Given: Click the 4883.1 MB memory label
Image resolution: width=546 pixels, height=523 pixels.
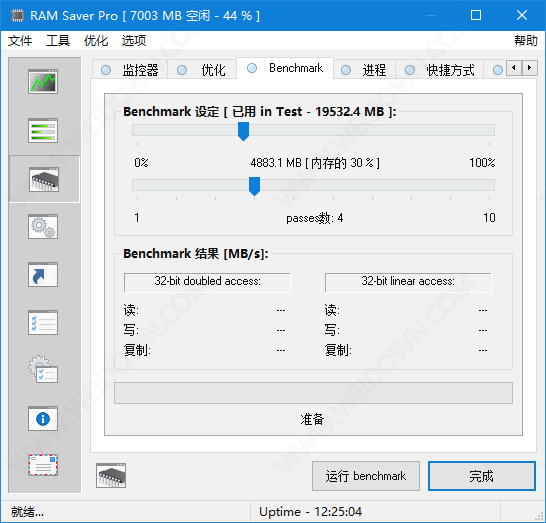Looking at the screenshot, I should click(315, 163).
